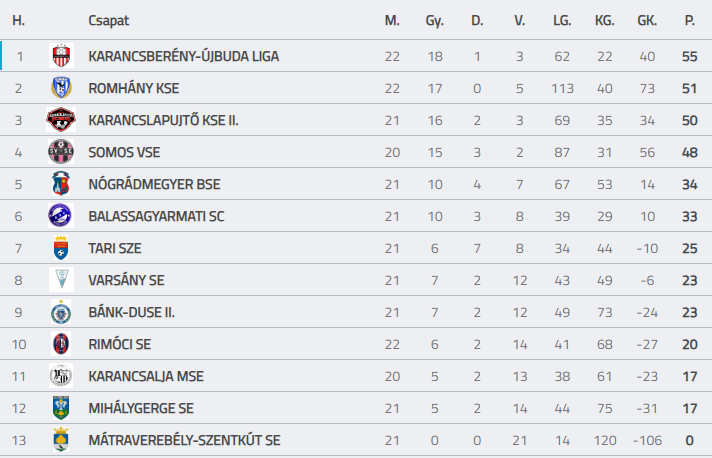This screenshot has height=458, width=712.
Task: Click the Karancsberény-Újbuda Liga team crest
Action: [x=61, y=56]
